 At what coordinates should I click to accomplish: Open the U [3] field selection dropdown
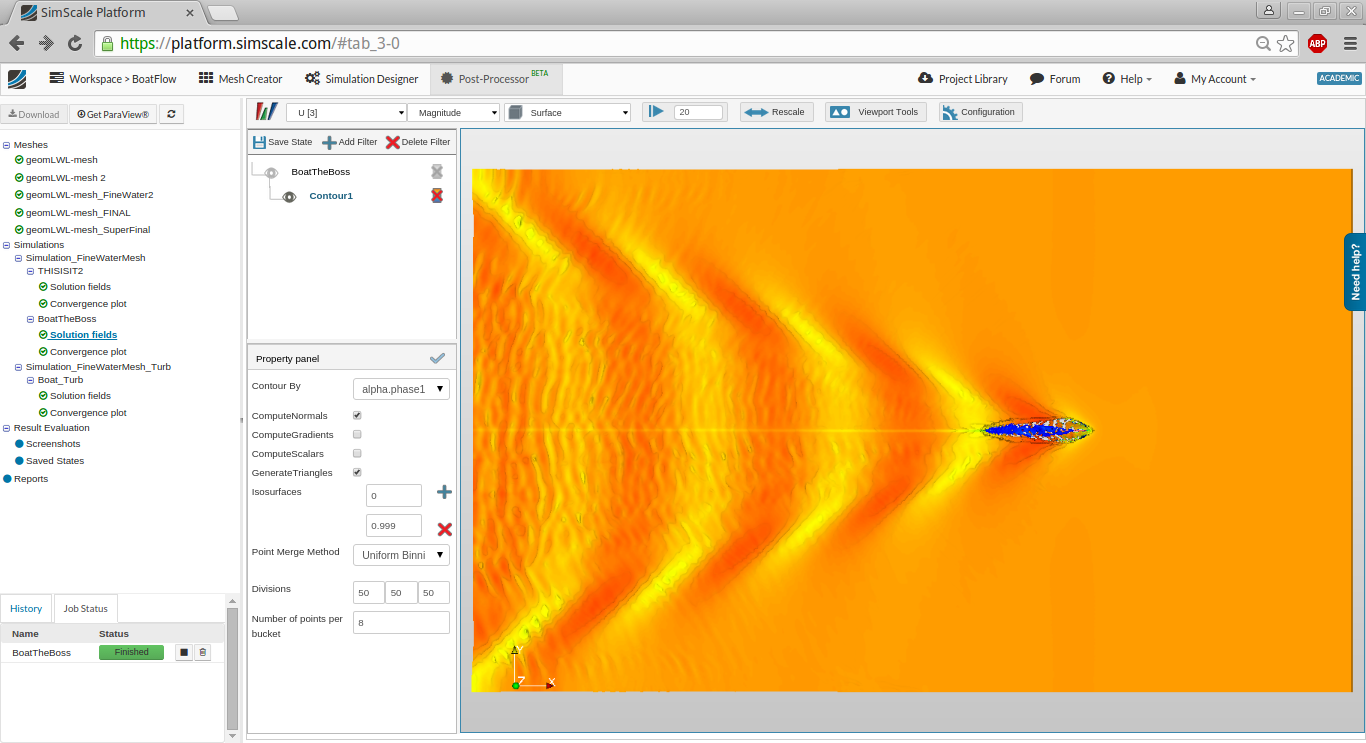tap(346, 113)
